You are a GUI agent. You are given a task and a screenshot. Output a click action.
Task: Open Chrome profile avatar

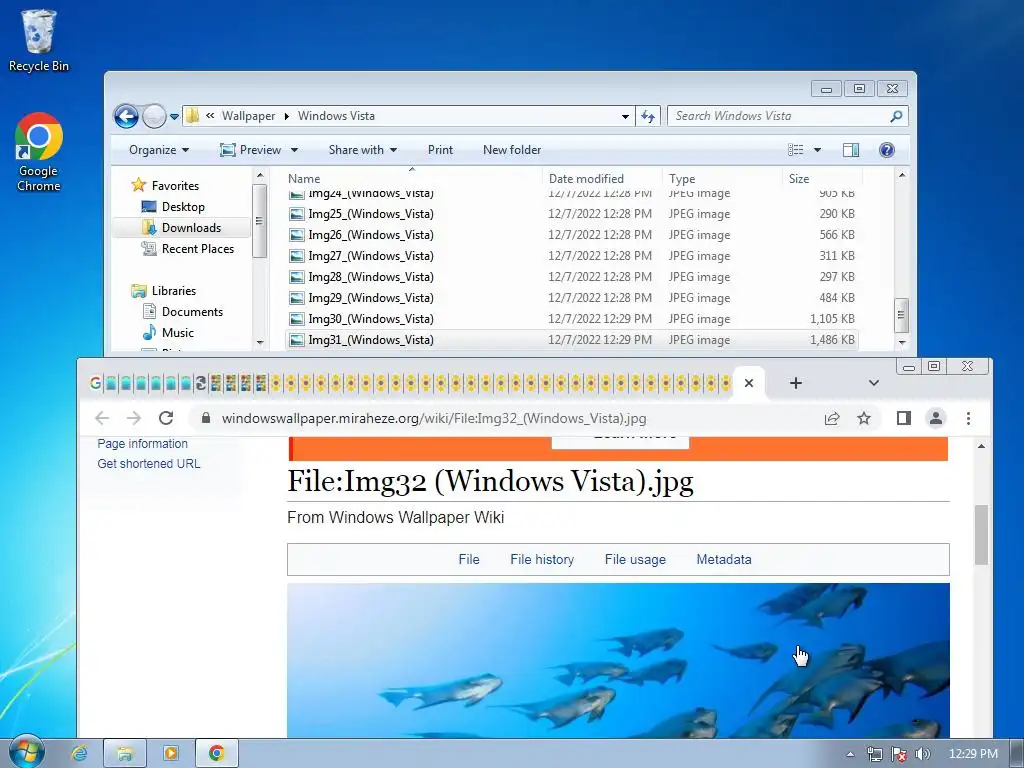pyautogui.click(x=936, y=419)
